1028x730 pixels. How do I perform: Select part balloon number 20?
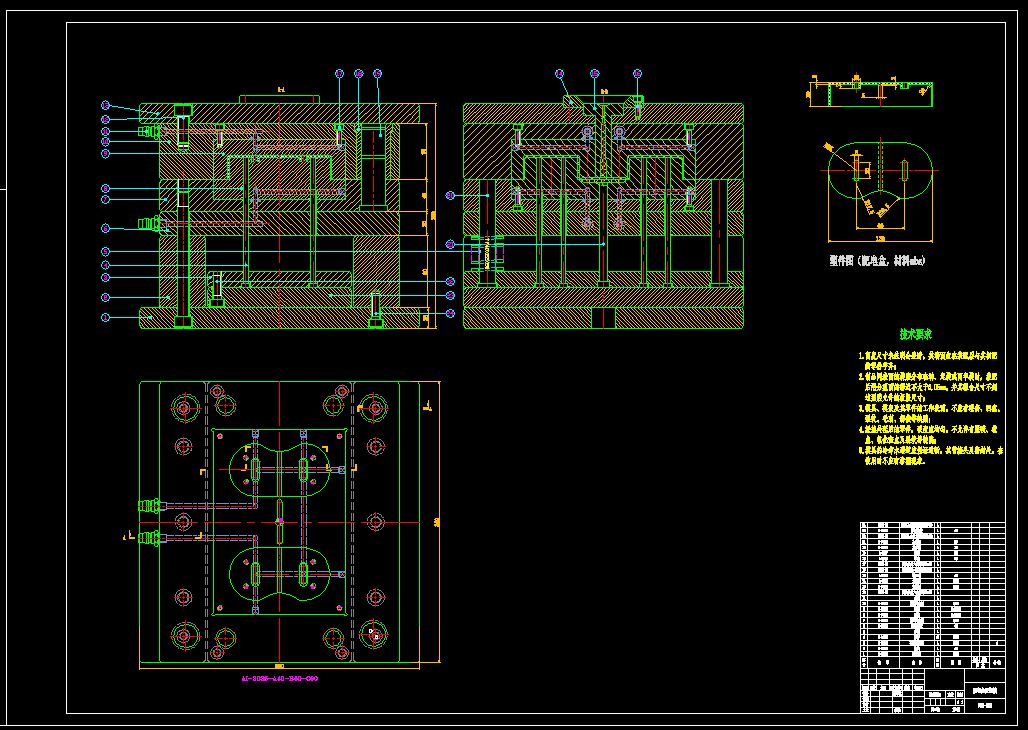(x=450, y=195)
